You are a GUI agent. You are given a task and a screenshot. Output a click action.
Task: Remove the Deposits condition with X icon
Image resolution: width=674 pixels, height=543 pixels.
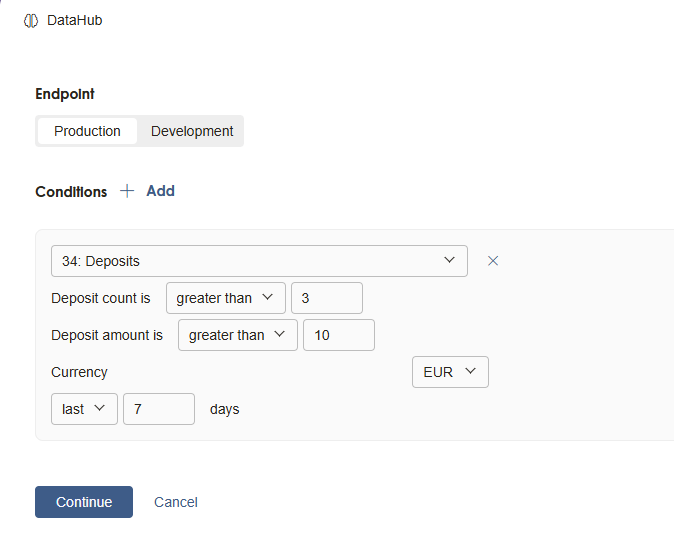pos(493,261)
